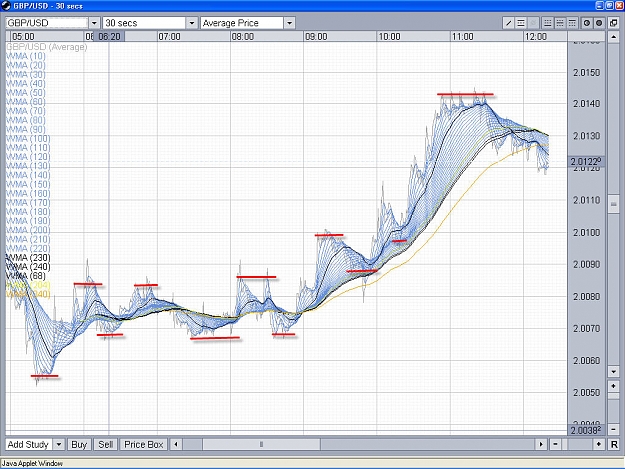This screenshot has width=625, height=469.
Task: Zoom in with bottom plus button
Action: [599, 444]
